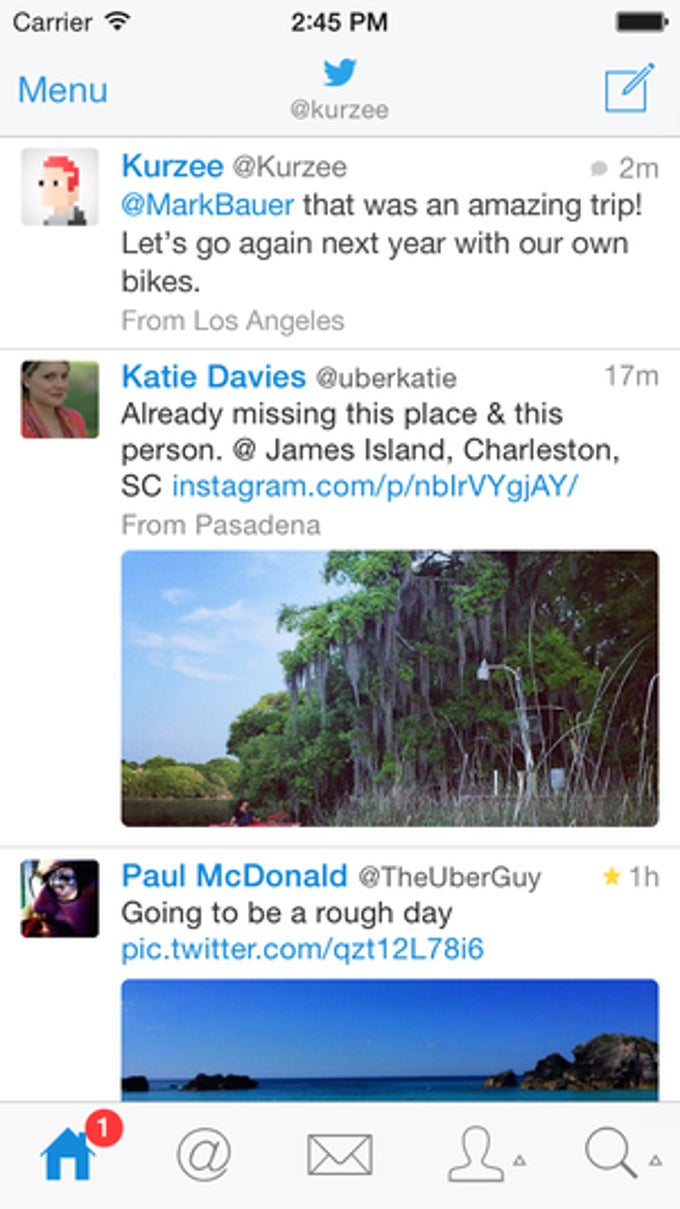The height and width of the screenshot is (1209, 680).
Task: Tap the Twitter bird logo
Action: 340,74
